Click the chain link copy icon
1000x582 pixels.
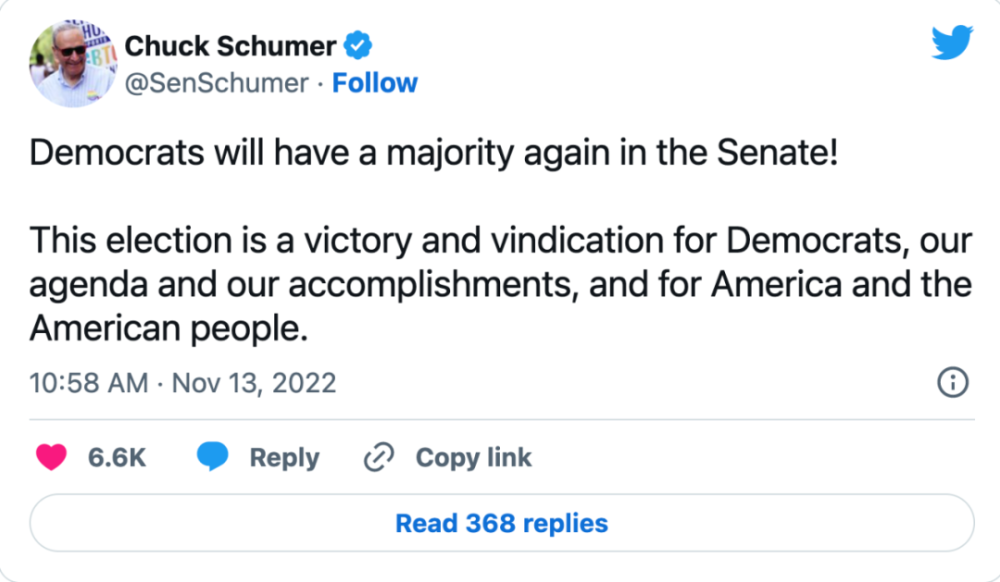378,458
